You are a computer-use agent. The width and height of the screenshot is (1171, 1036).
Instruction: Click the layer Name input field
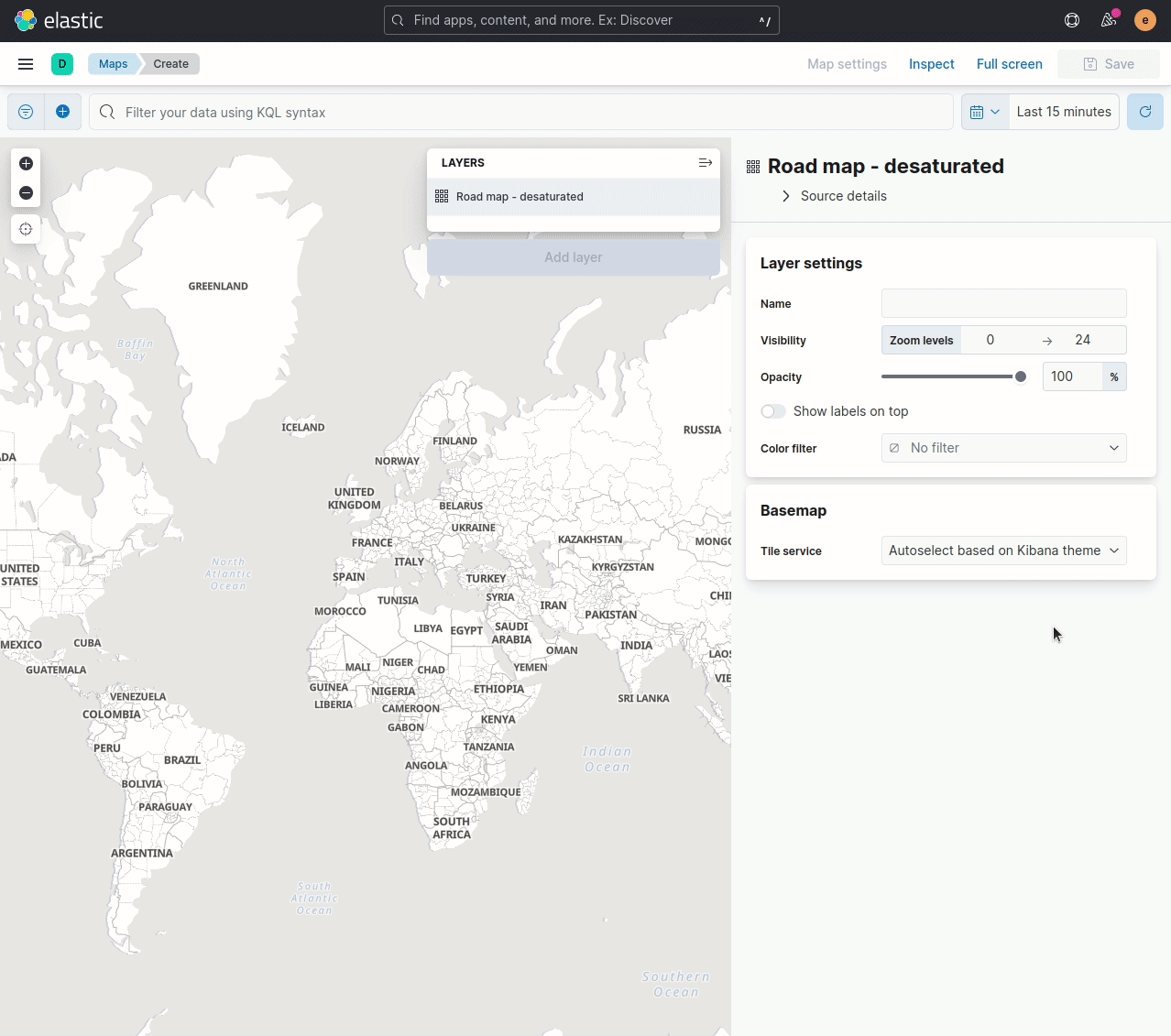pyautogui.click(x=1003, y=303)
